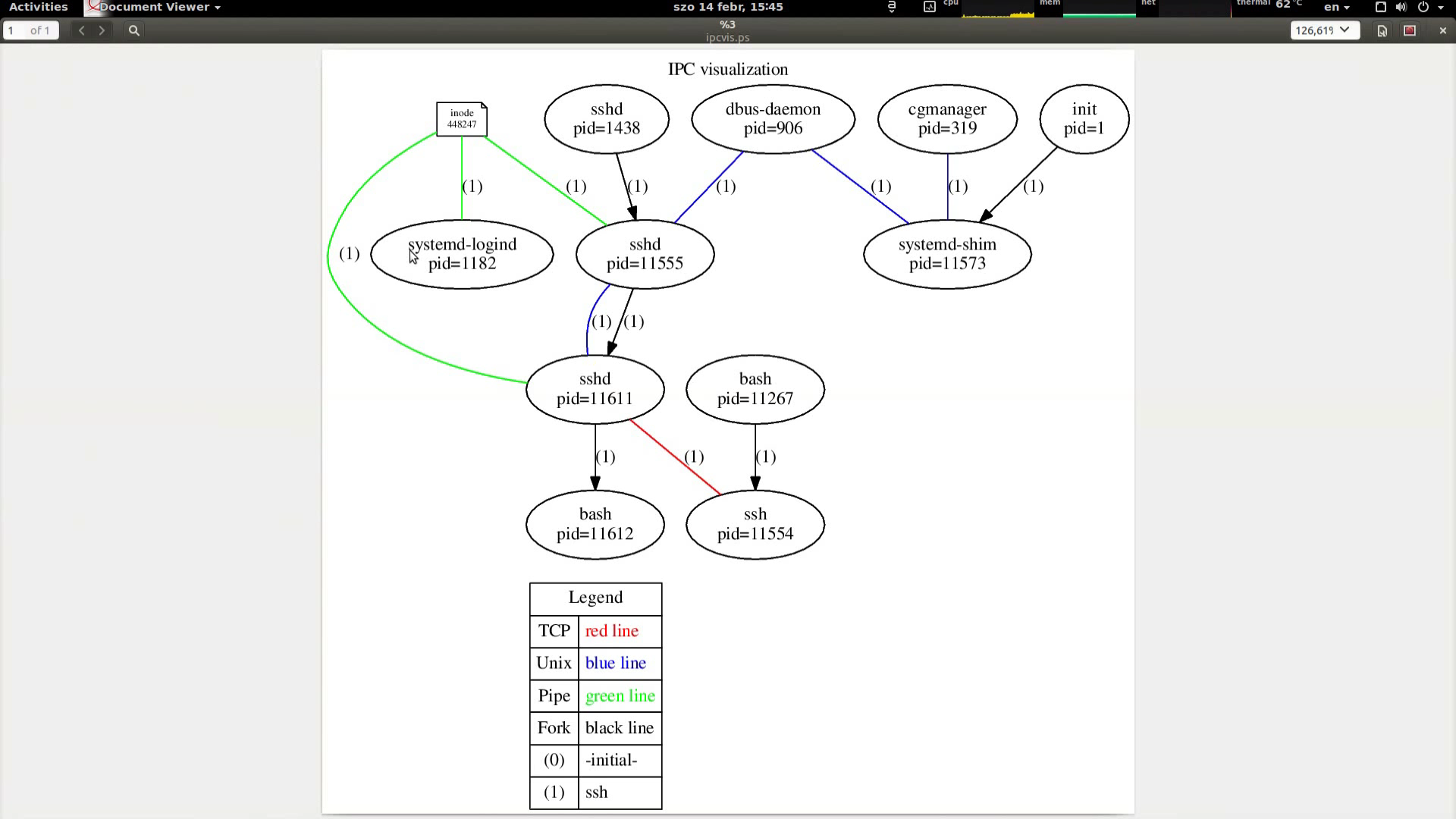
Task: Click the red document actions icon
Action: tap(1410, 30)
